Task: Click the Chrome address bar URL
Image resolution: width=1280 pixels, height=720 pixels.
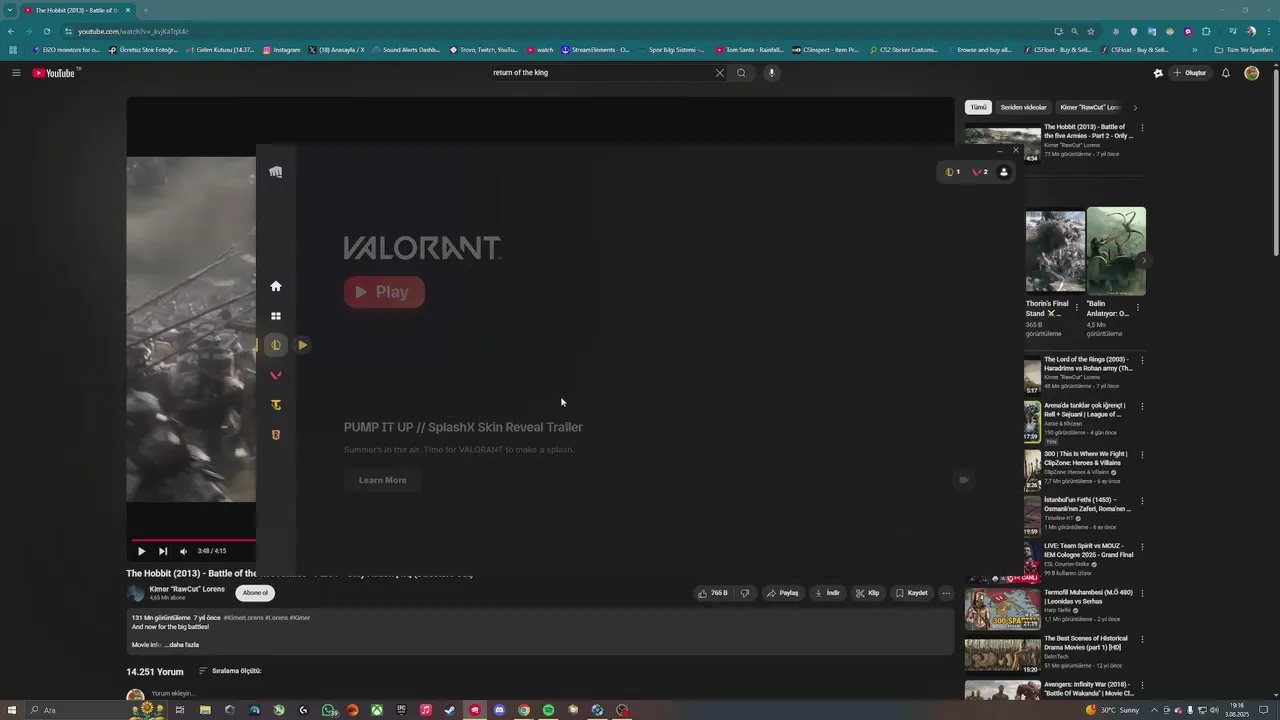Action: (133, 31)
